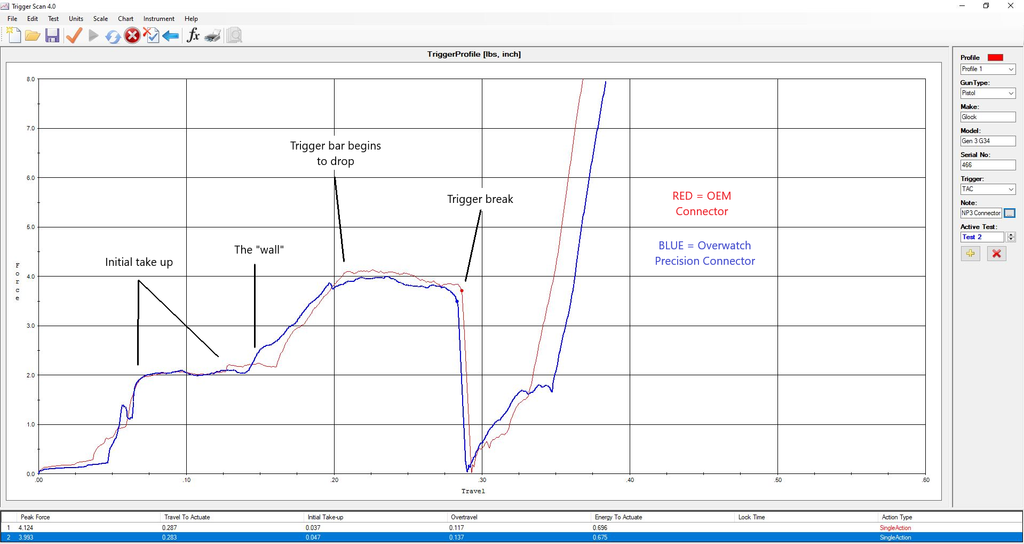Image resolution: width=1024 pixels, height=544 pixels.
Task: Click the 0.287 travel to actuate cell
Action: coord(168,528)
